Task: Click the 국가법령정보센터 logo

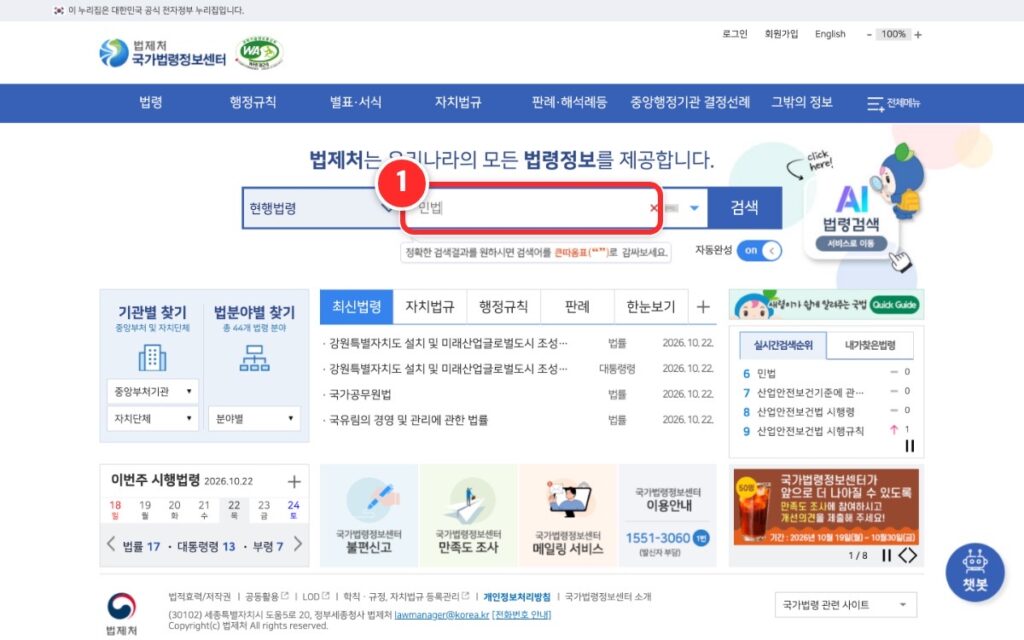Action: tap(163, 53)
